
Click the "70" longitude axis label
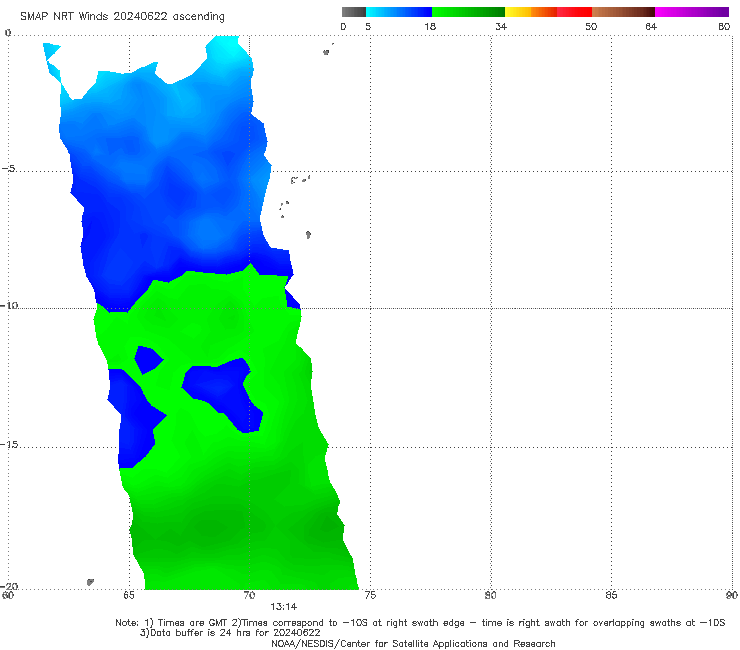(249, 595)
